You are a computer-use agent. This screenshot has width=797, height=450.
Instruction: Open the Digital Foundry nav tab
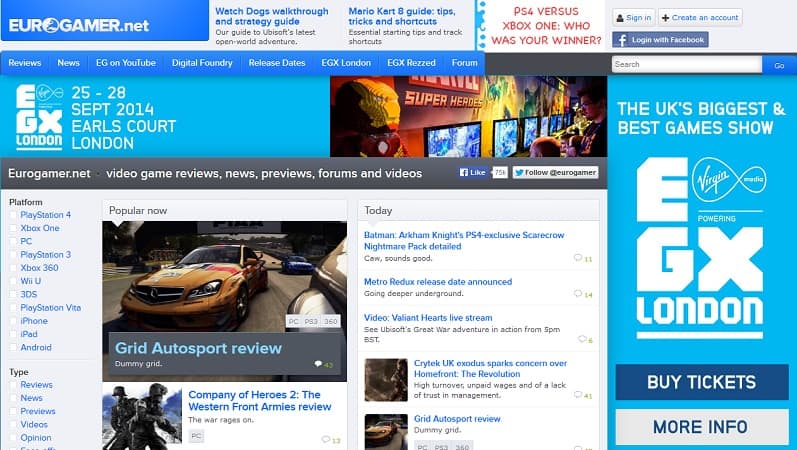click(x=202, y=63)
